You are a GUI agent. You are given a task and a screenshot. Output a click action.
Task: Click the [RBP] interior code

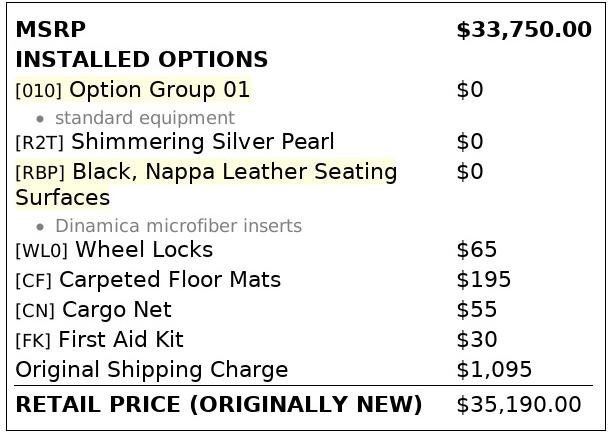tap(40, 173)
